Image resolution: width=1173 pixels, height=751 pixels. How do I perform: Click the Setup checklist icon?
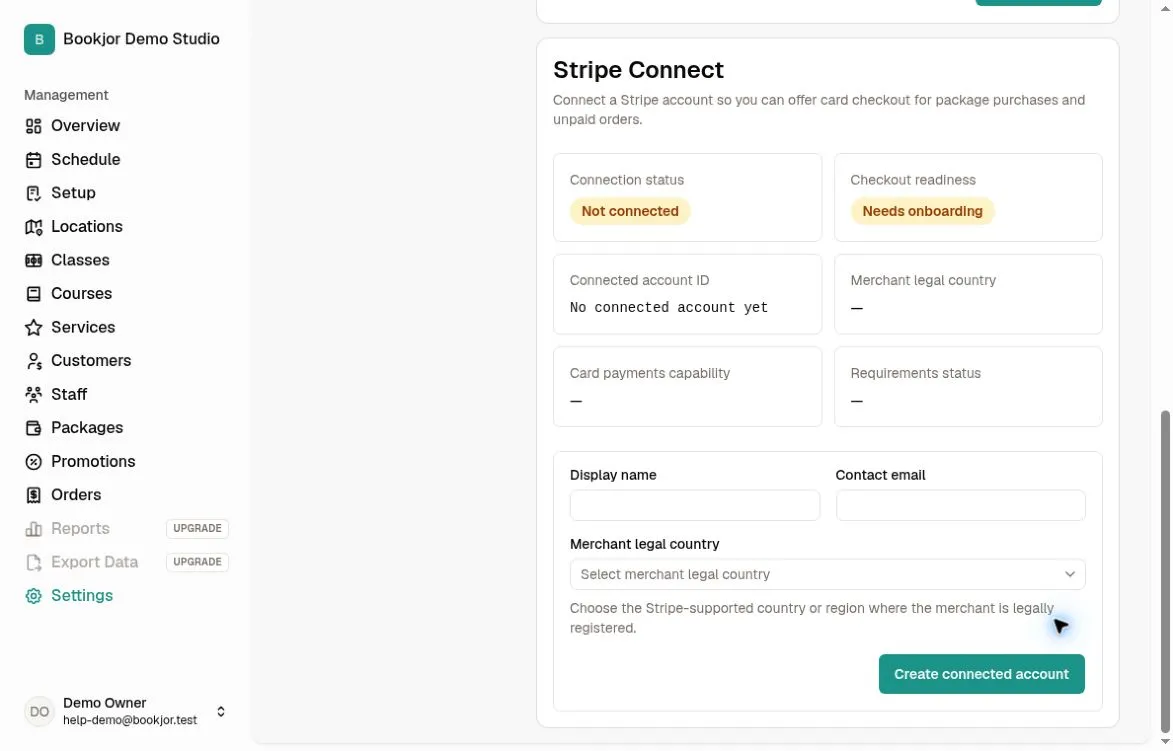[34, 193]
